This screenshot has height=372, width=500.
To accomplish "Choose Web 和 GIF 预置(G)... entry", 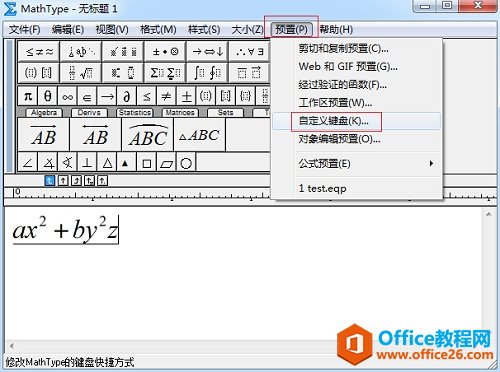I will [357, 67].
